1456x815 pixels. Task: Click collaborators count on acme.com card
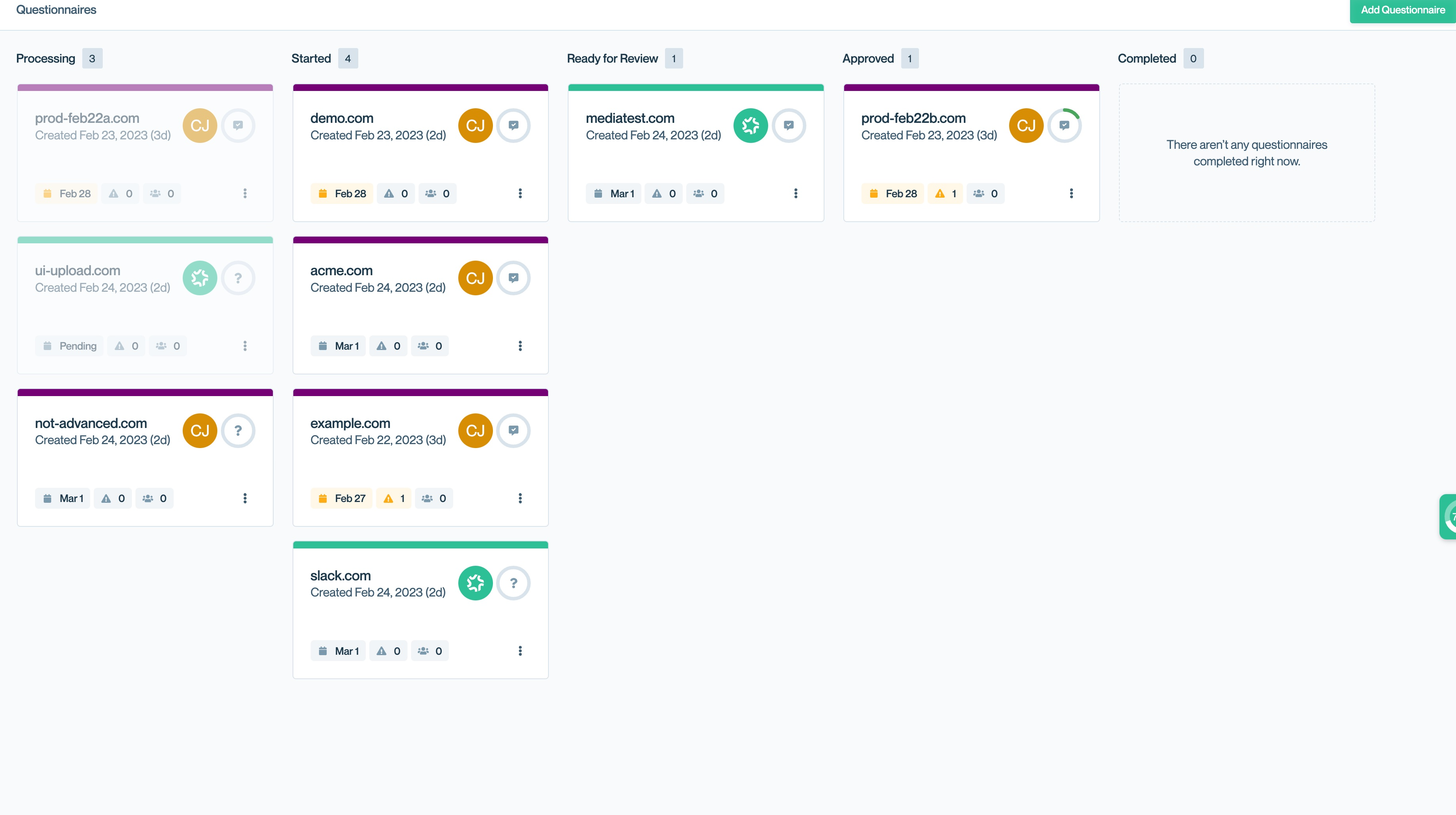(430, 346)
